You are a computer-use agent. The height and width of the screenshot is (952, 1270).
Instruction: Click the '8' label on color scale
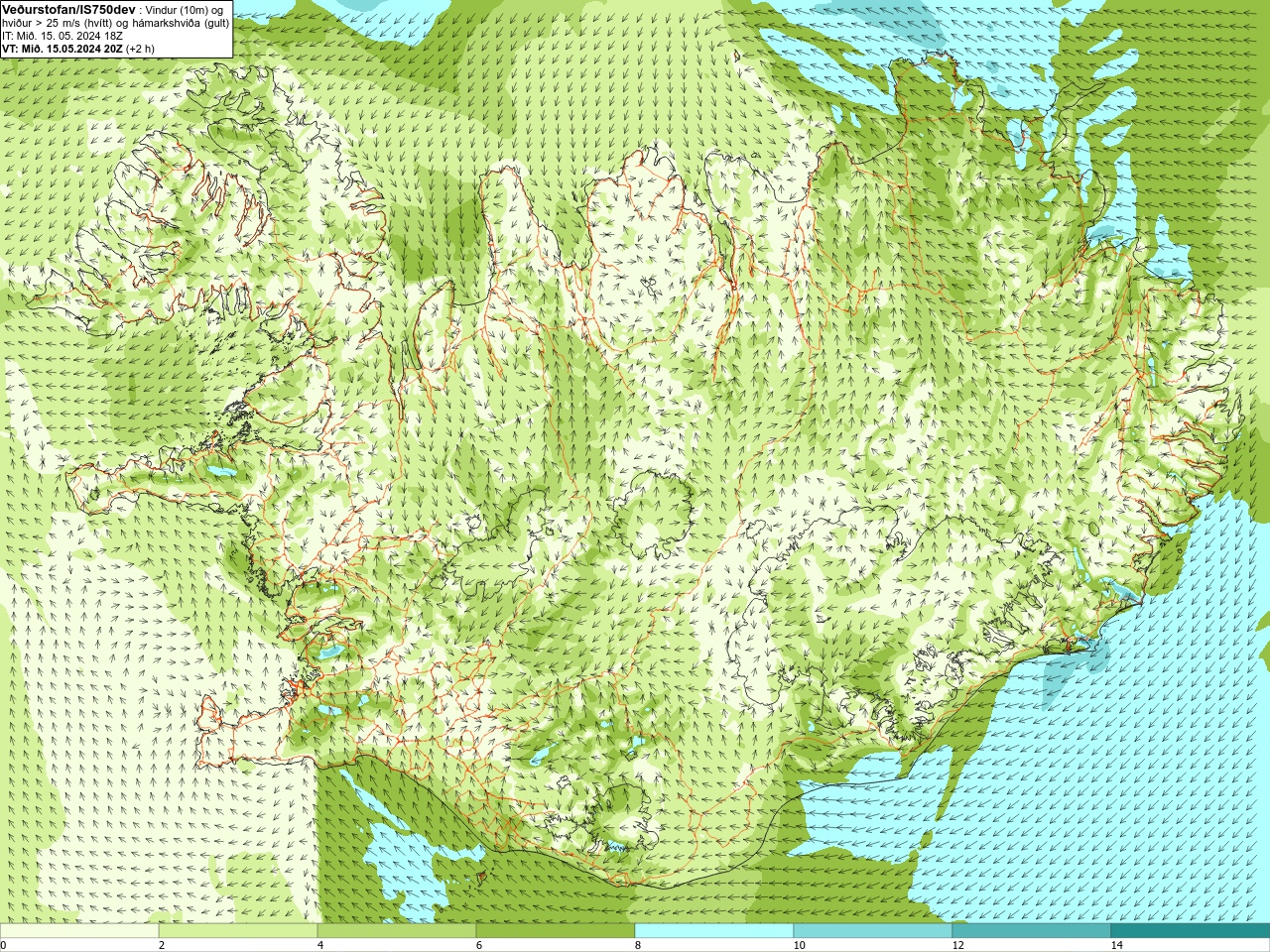(x=638, y=945)
